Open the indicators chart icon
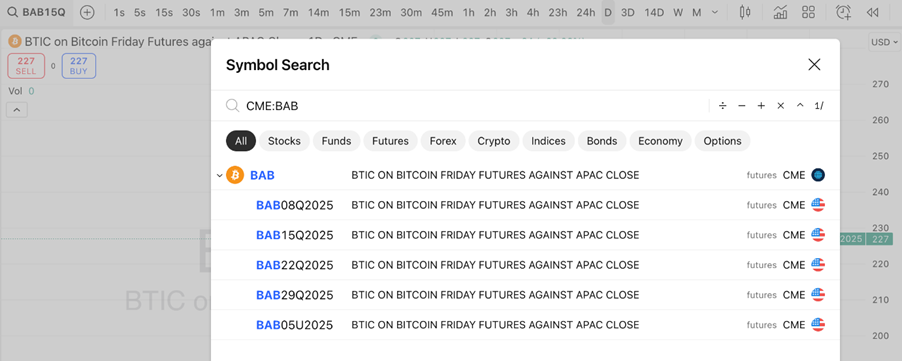This screenshot has width=902, height=361. tap(781, 12)
